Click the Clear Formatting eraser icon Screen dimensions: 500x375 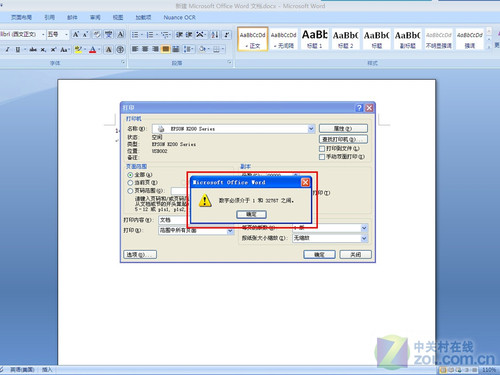tap(97, 34)
